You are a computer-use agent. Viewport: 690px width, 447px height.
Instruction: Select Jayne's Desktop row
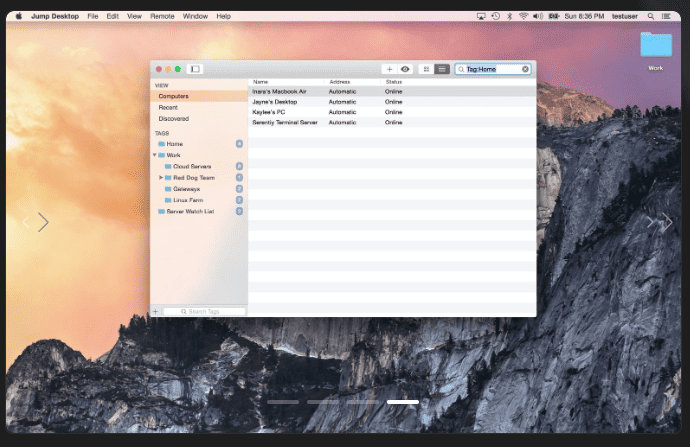[x=392, y=102]
